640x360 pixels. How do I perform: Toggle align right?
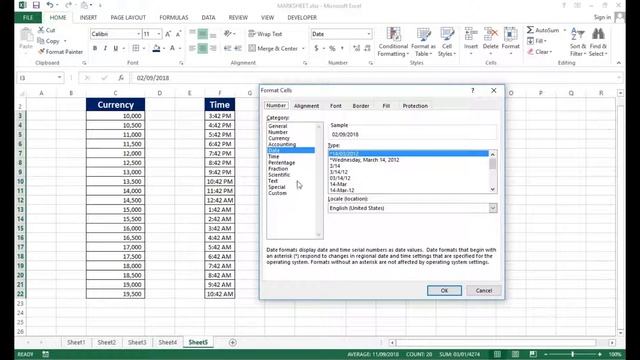[213, 48]
